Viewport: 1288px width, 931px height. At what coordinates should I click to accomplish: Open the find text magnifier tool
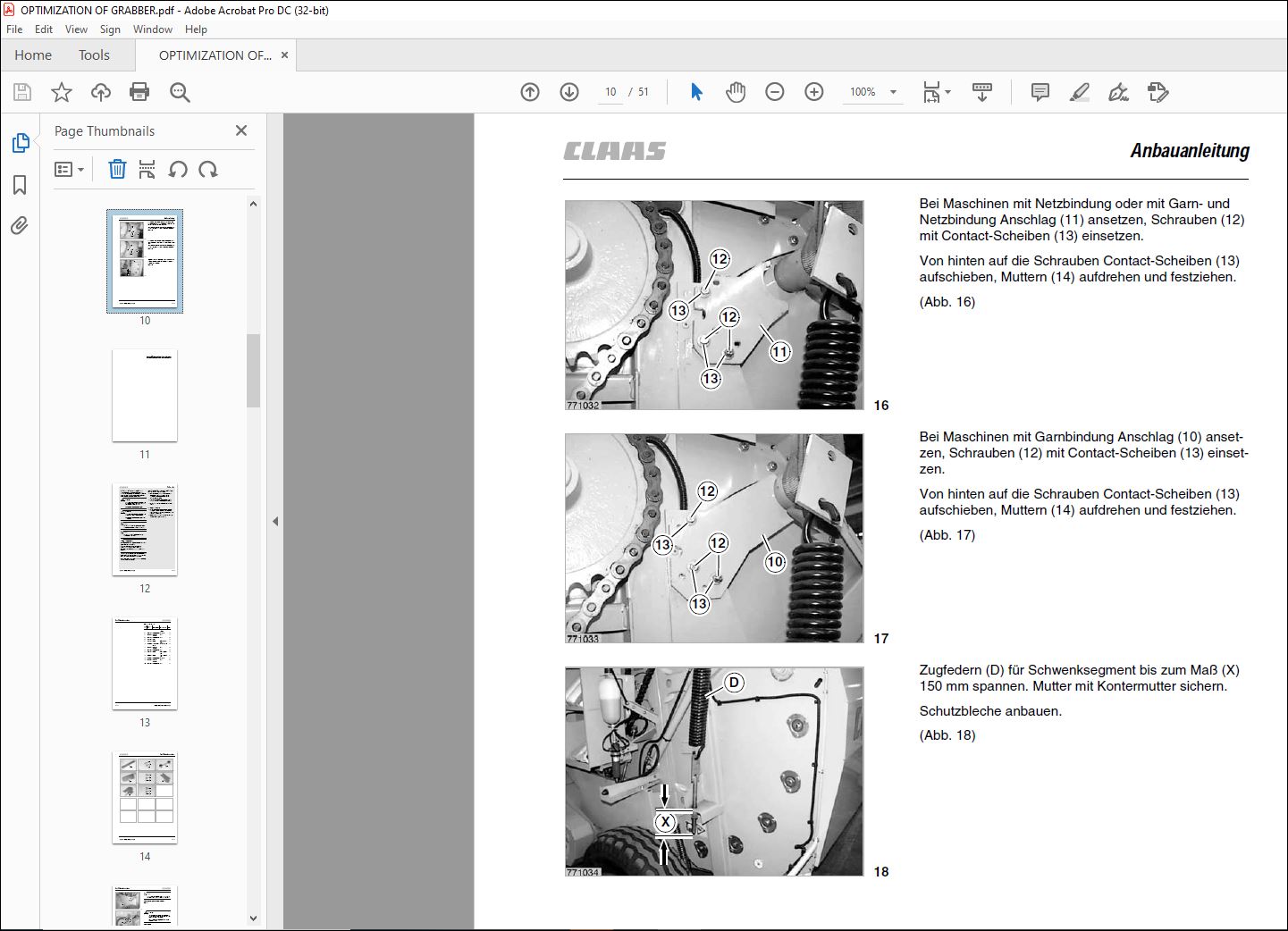coord(180,92)
